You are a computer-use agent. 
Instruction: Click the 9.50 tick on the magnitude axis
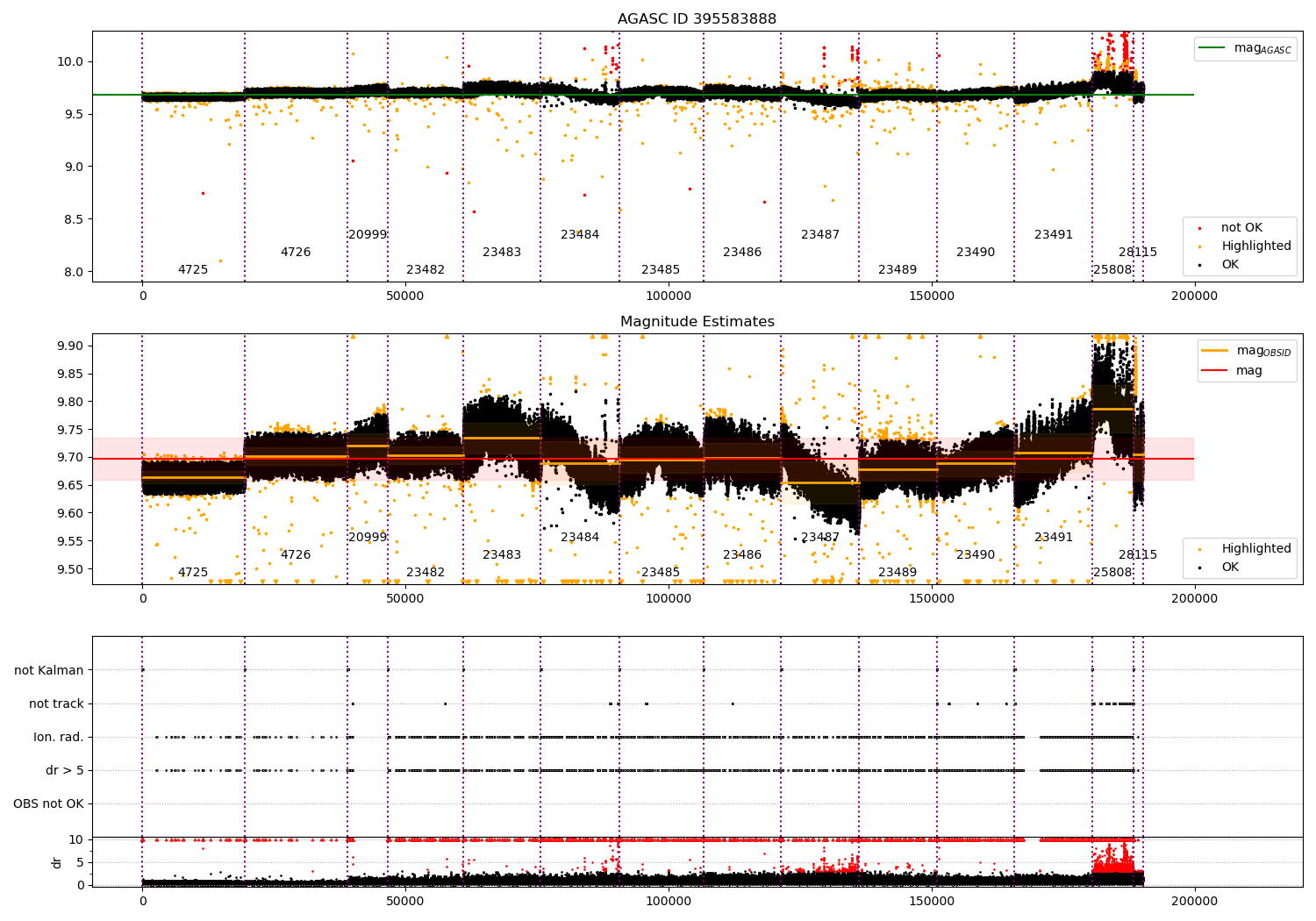click(x=72, y=569)
